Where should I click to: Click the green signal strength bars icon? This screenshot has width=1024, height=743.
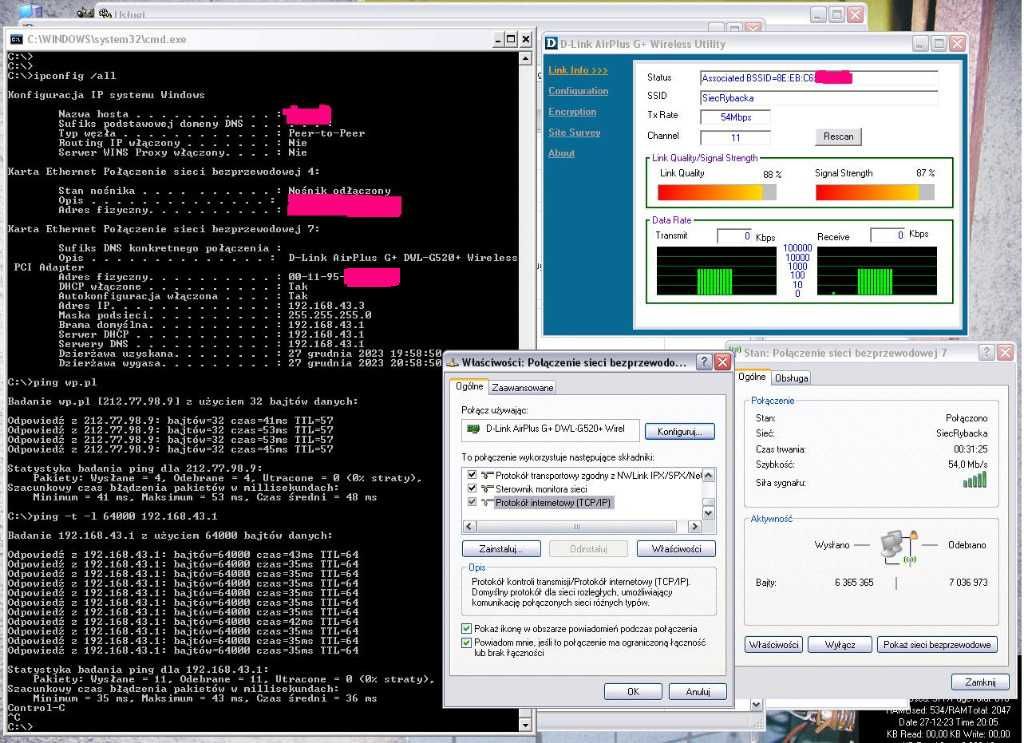[x=974, y=481]
